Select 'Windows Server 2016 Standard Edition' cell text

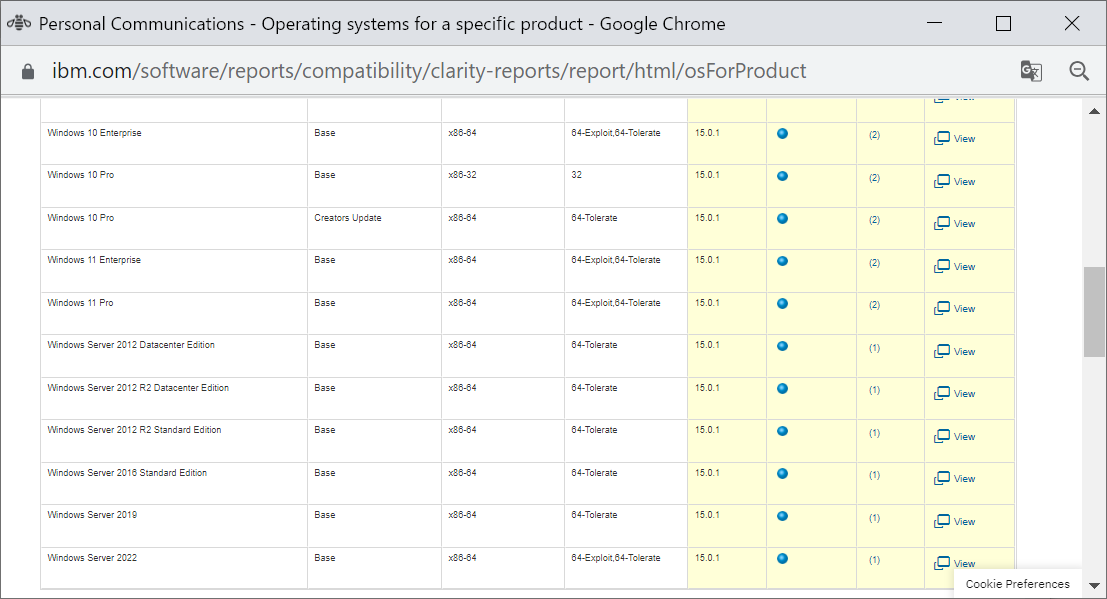coord(127,473)
